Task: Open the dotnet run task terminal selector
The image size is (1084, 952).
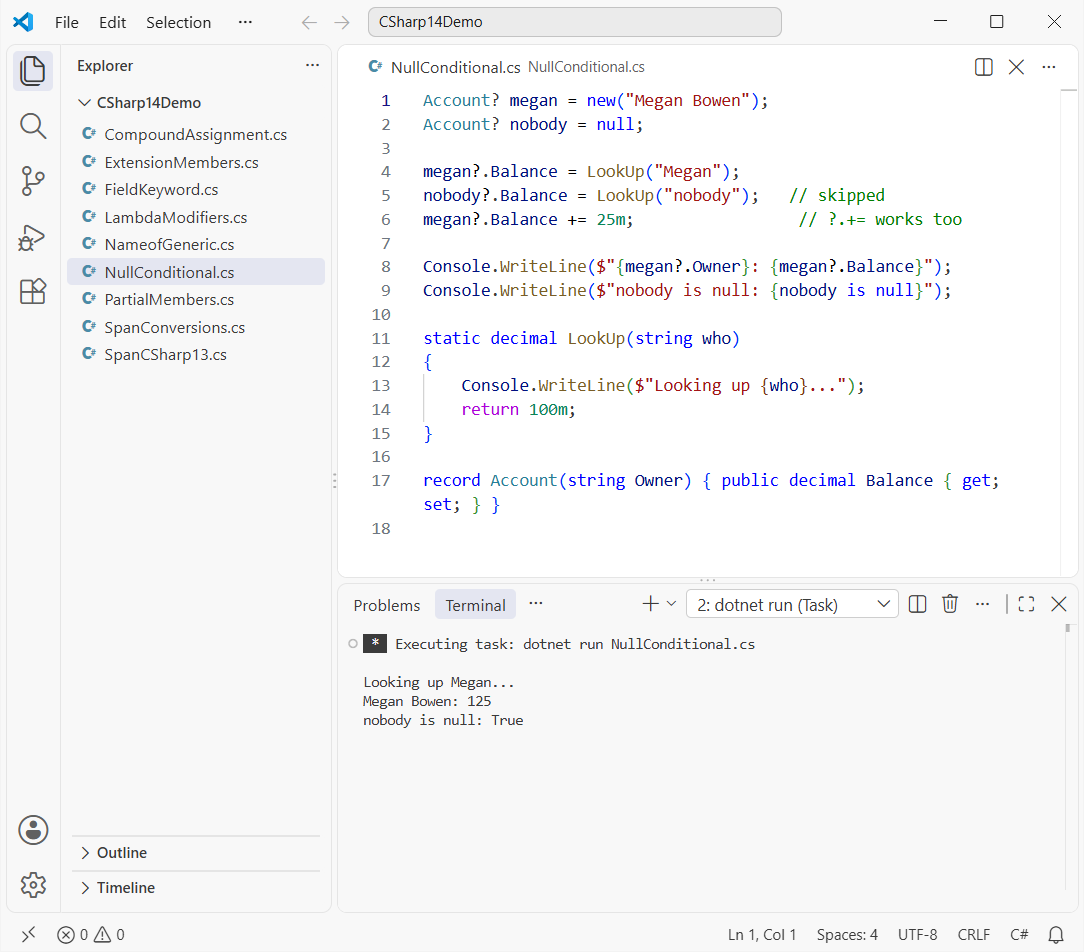Action: (792, 605)
